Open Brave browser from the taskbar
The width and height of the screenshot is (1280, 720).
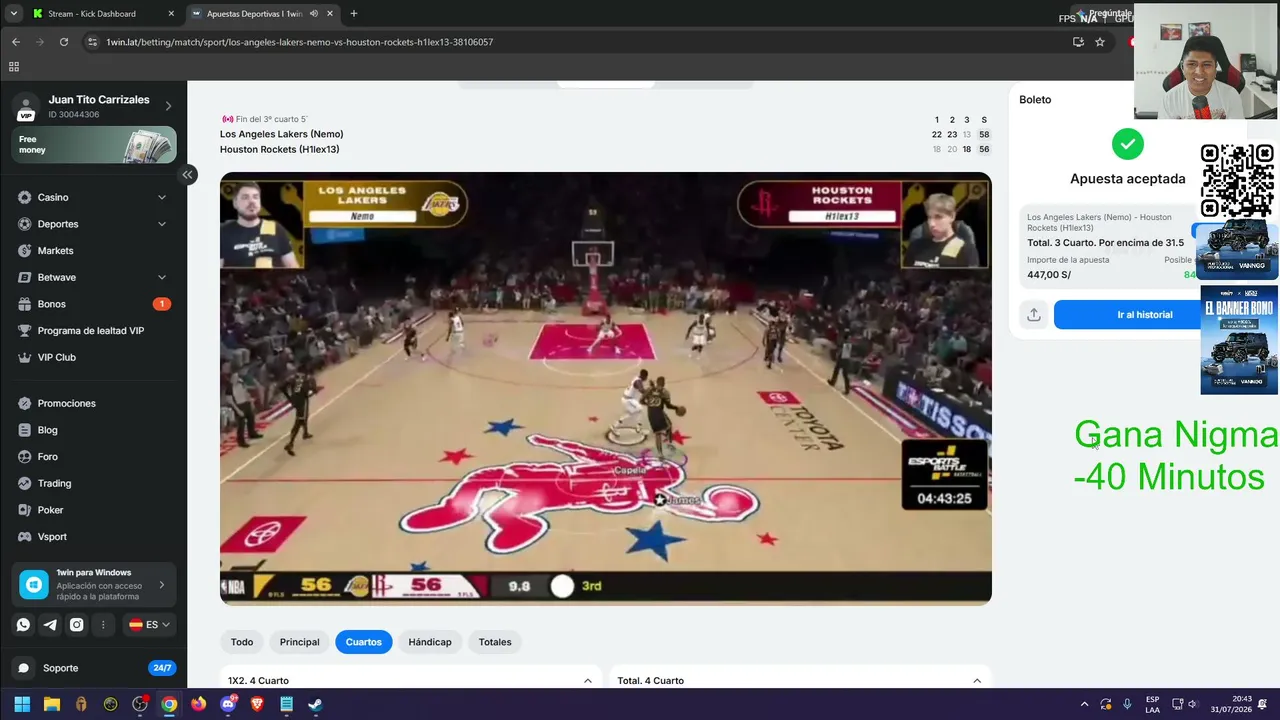(x=257, y=704)
